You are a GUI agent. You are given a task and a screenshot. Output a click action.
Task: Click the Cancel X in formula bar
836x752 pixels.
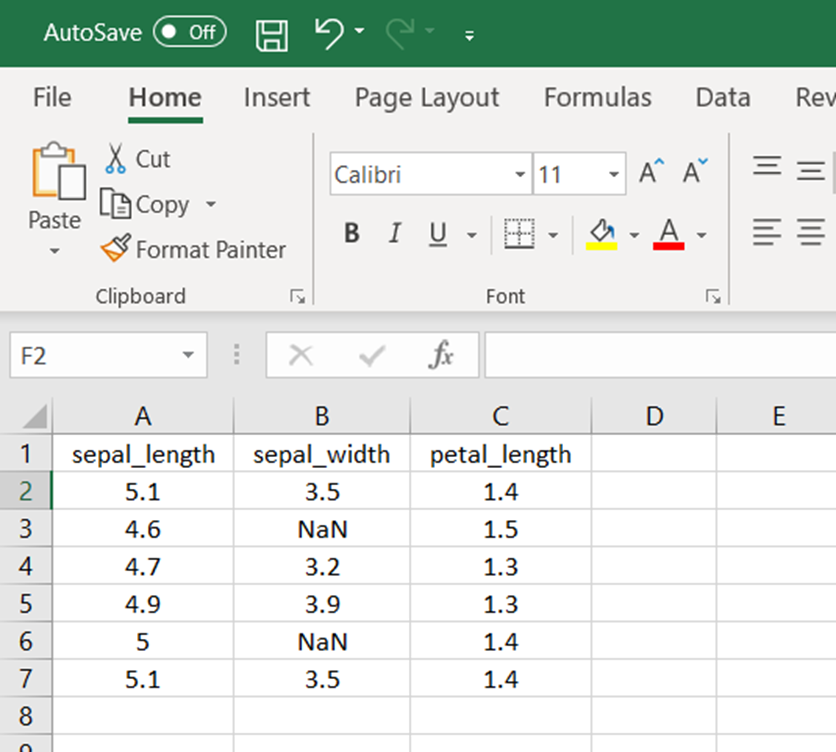(301, 355)
